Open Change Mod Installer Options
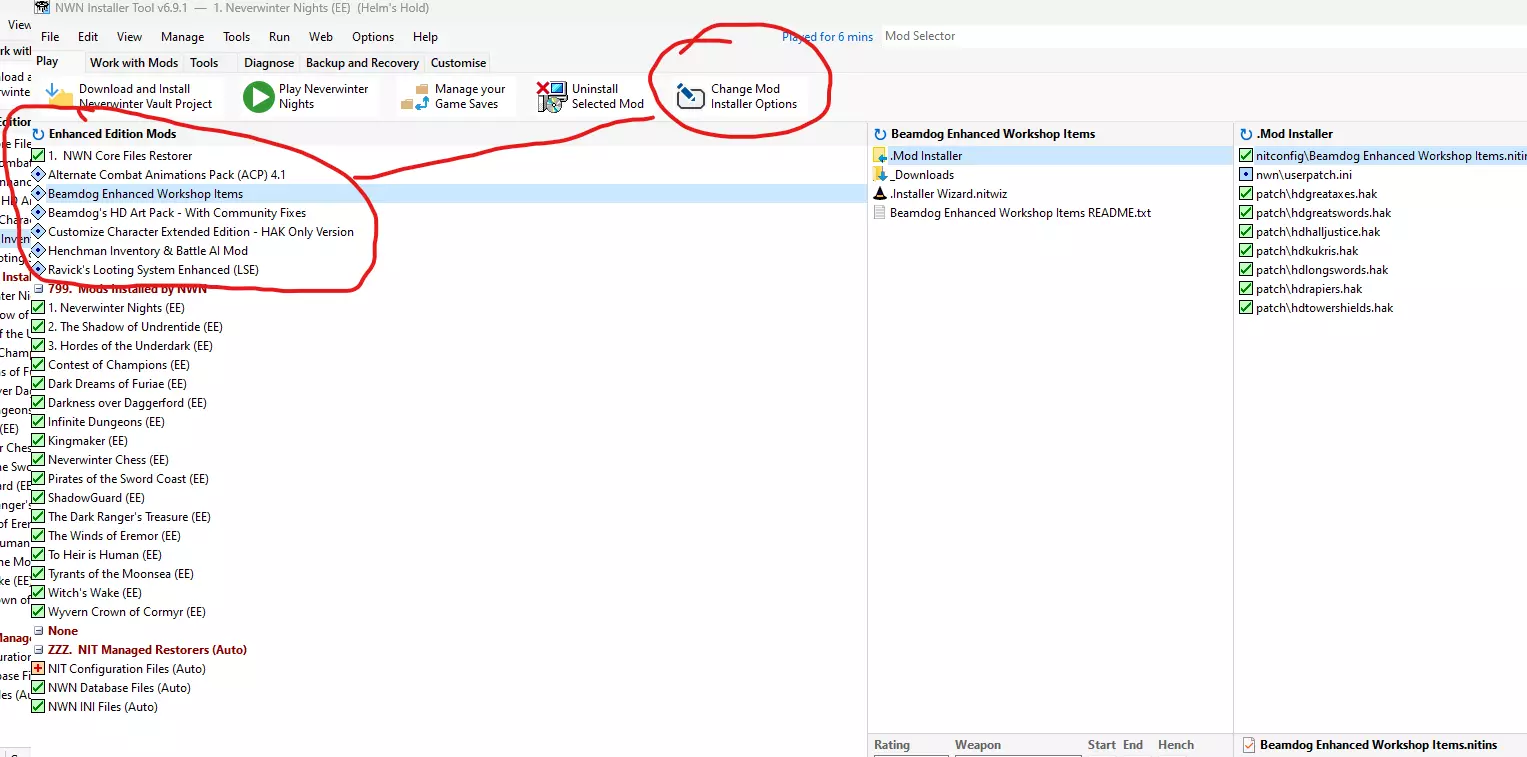The image size is (1527, 757). tap(738, 96)
